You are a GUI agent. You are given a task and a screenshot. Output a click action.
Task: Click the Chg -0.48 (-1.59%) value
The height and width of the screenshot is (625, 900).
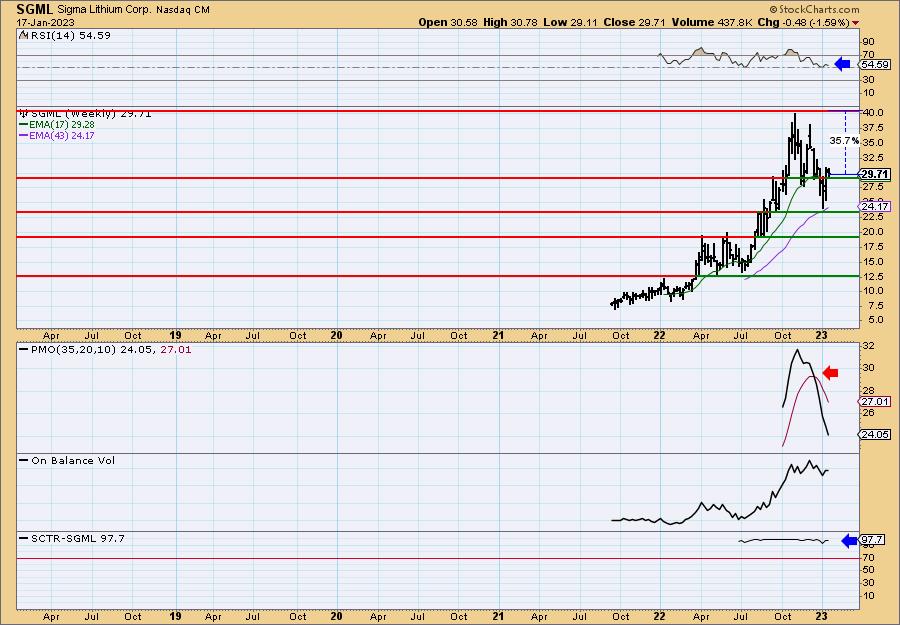[x=804, y=22]
